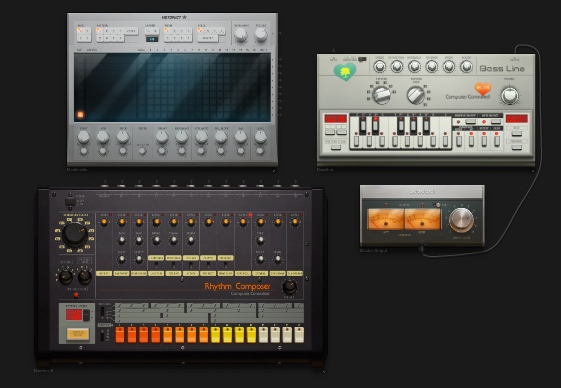Image resolution: width=561 pixels, height=388 pixels.
Task: Click the knob beside the Rhythm Composer logo
Action: (x=289, y=287)
